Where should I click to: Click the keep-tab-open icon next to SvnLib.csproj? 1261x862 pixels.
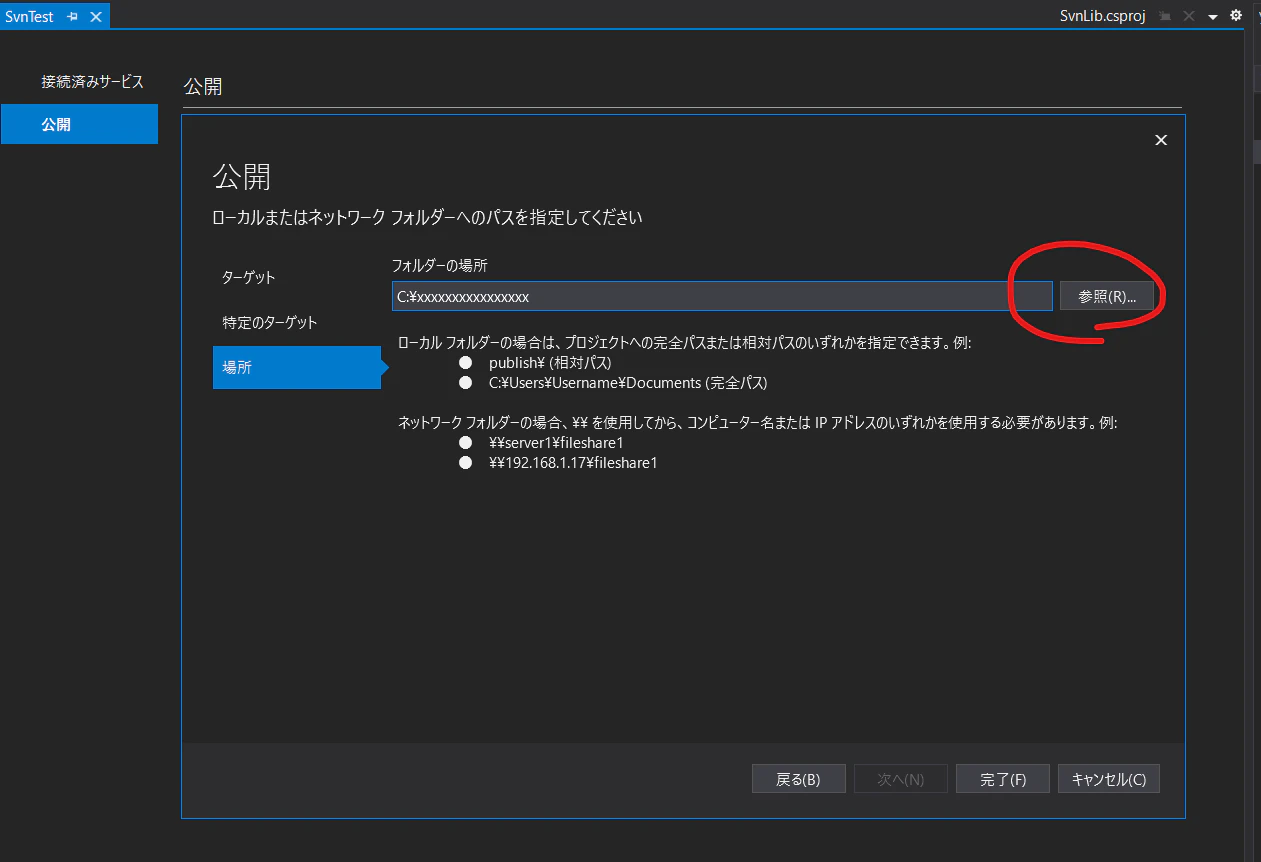click(x=1166, y=15)
